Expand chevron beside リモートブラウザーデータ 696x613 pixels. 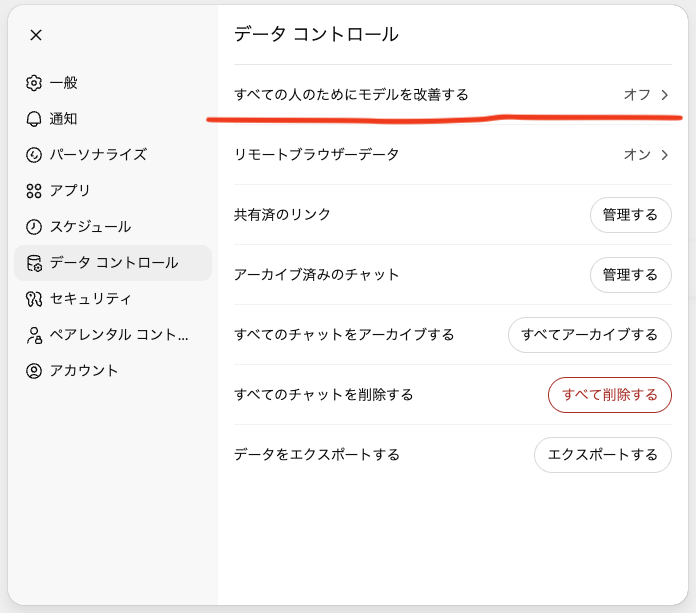coord(664,155)
